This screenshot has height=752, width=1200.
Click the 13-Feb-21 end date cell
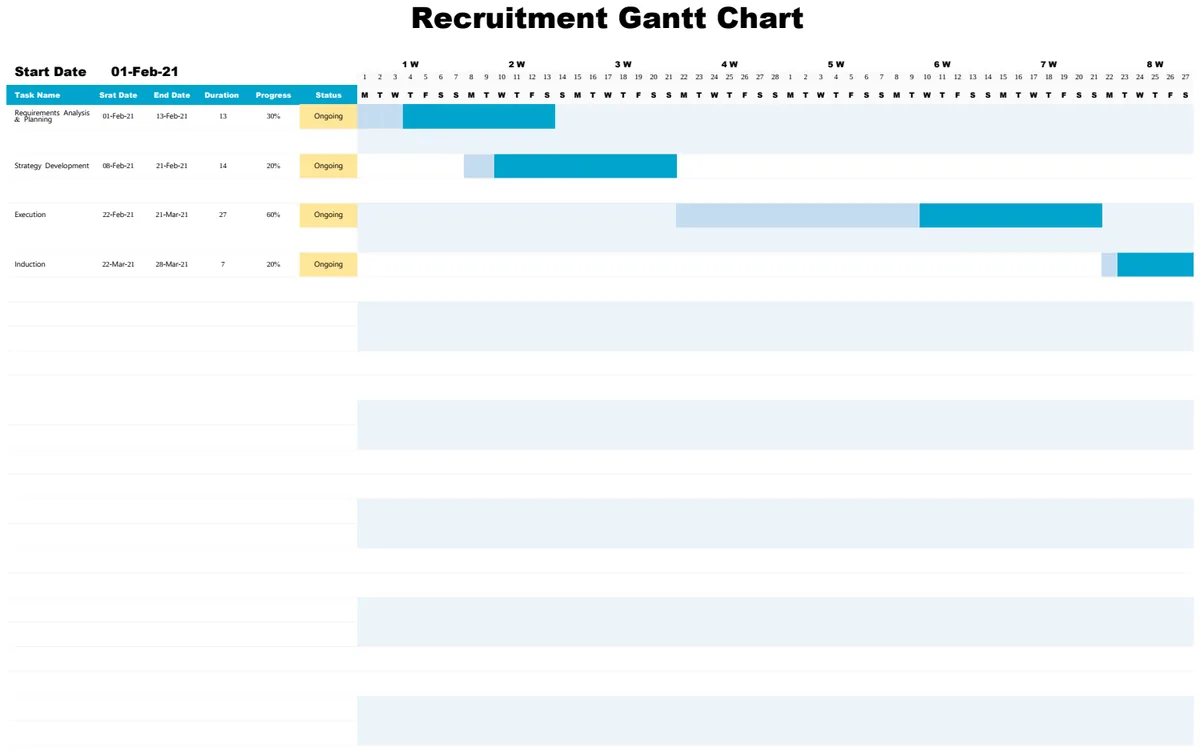coord(171,116)
